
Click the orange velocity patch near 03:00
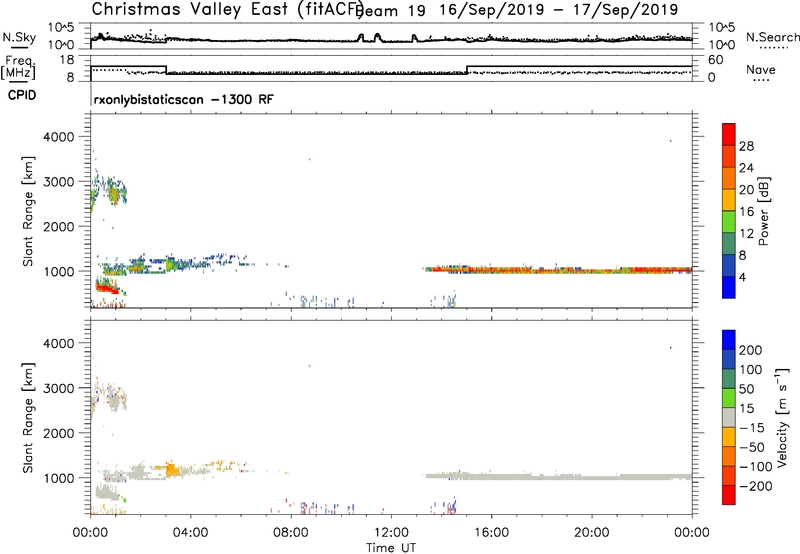pos(173,469)
